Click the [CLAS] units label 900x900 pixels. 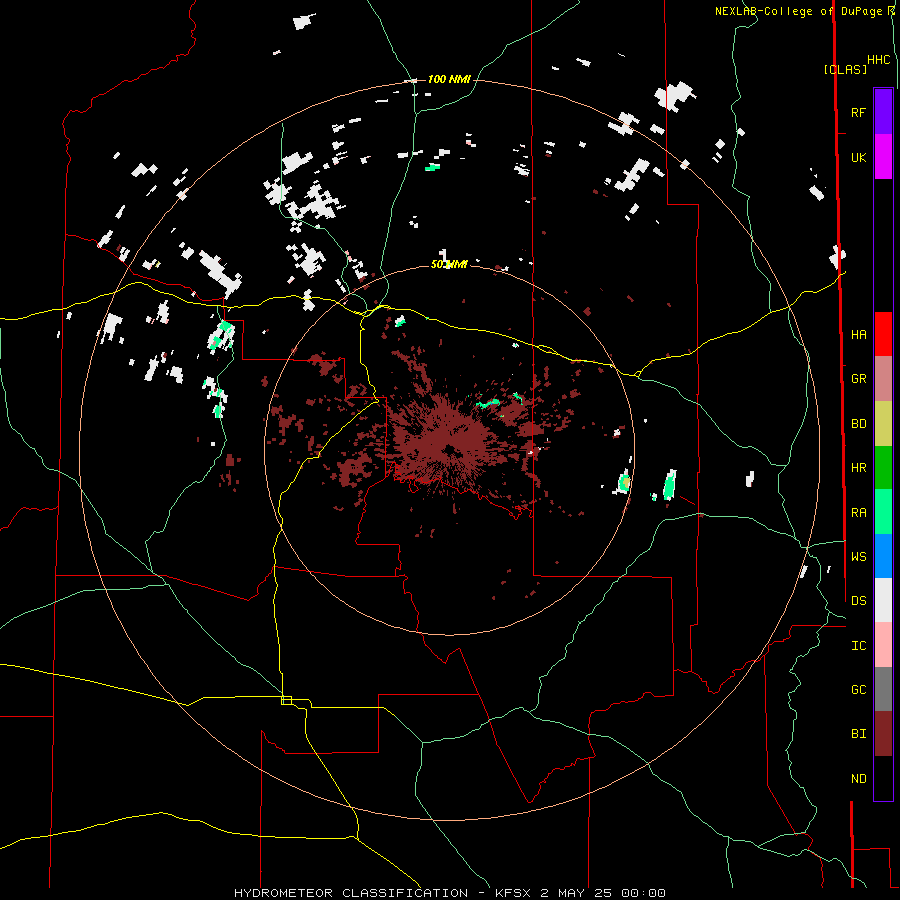(845, 69)
